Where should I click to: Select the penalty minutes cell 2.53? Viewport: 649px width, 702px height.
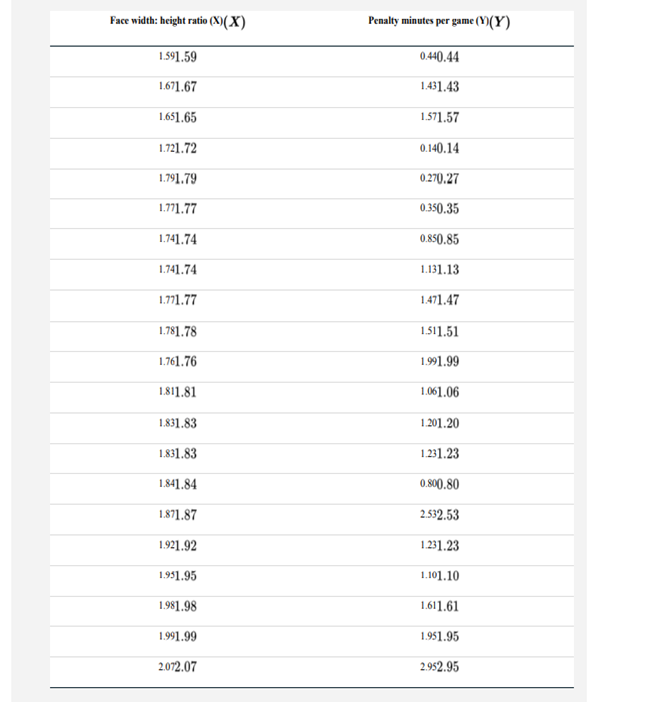[x=440, y=515]
